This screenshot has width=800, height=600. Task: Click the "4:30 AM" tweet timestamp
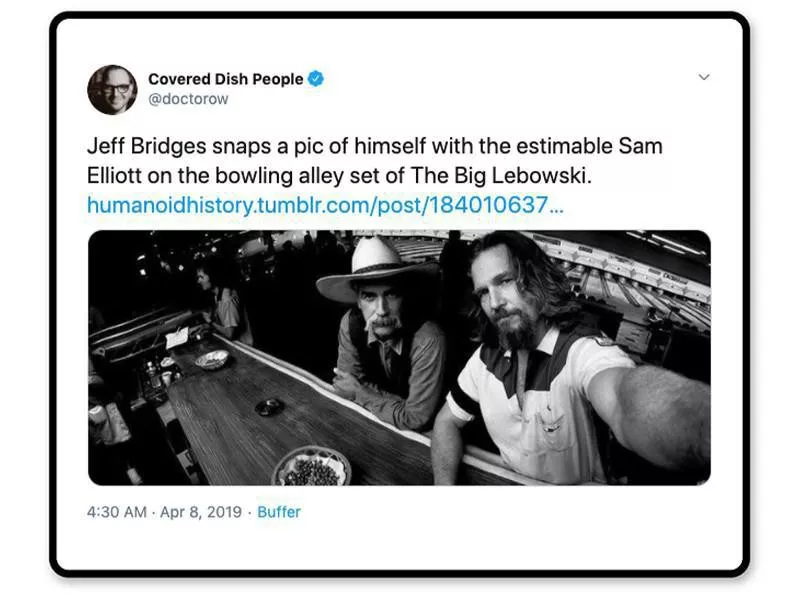coord(117,512)
